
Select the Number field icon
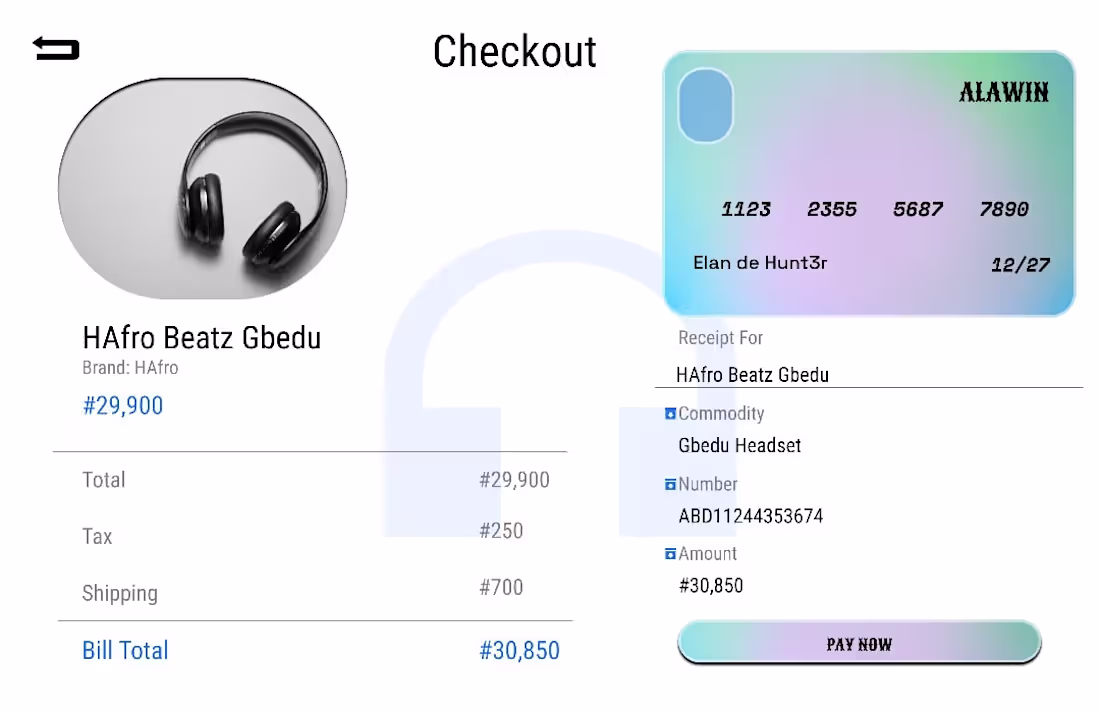[x=670, y=484]
